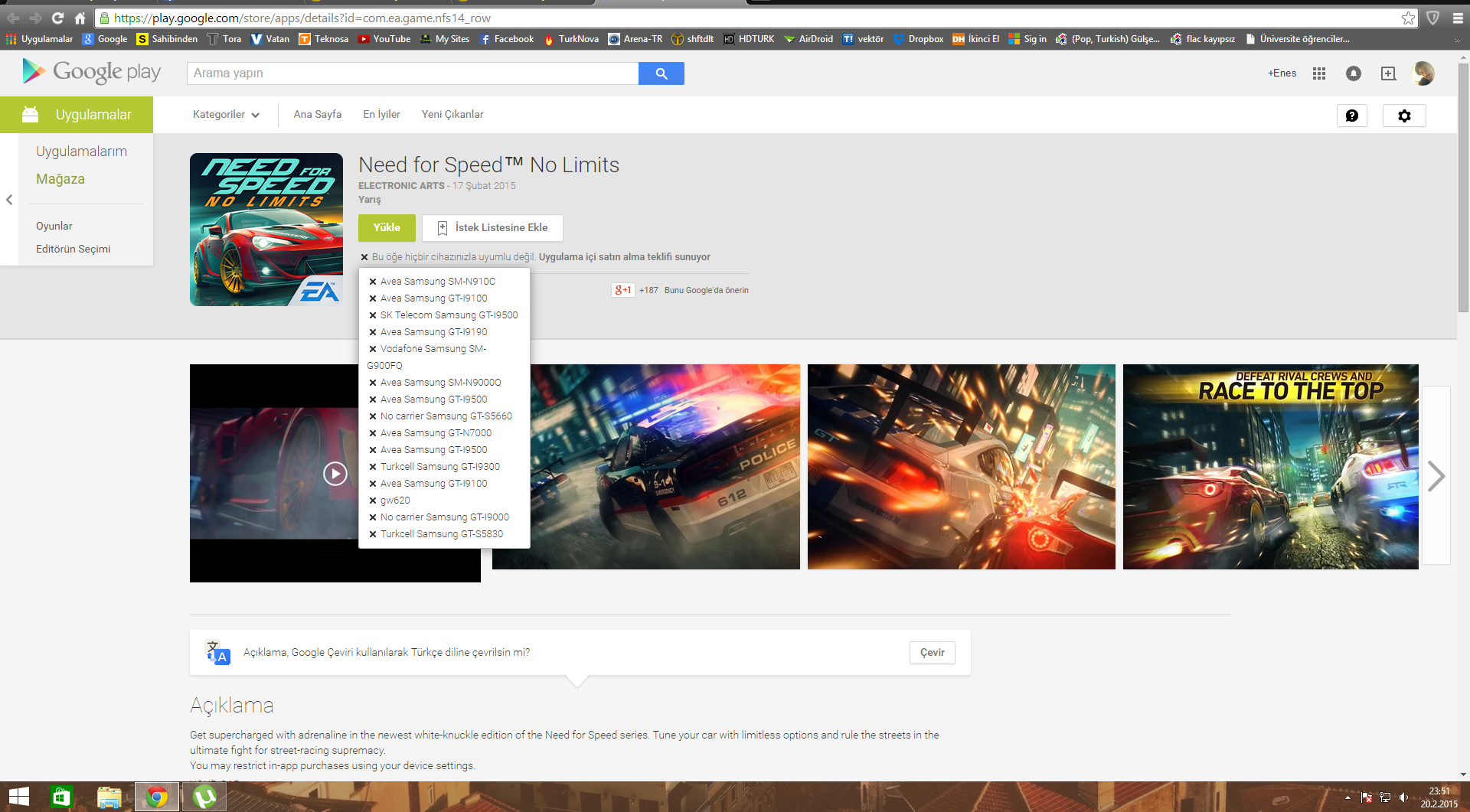
Task: Open the Chrome hamburger menu
Action: coord(1458,18)
